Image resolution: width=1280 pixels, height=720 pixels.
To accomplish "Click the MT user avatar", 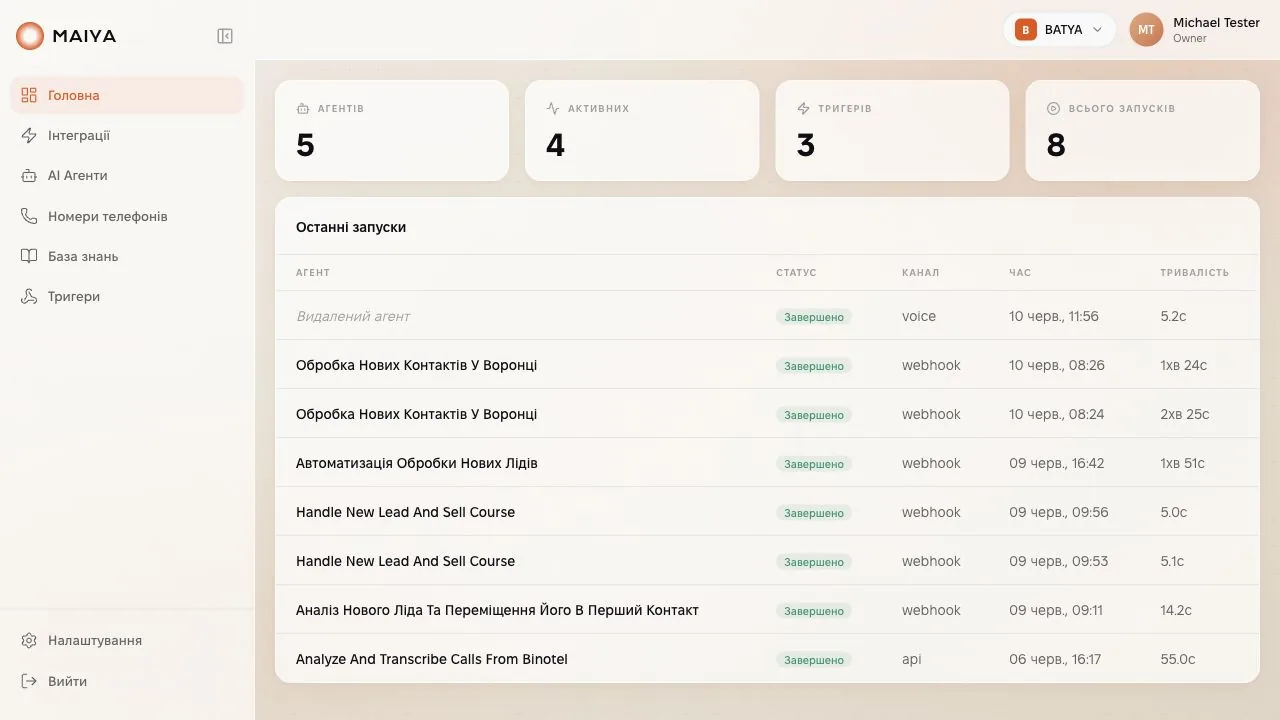I will [x=1146, y=30].
